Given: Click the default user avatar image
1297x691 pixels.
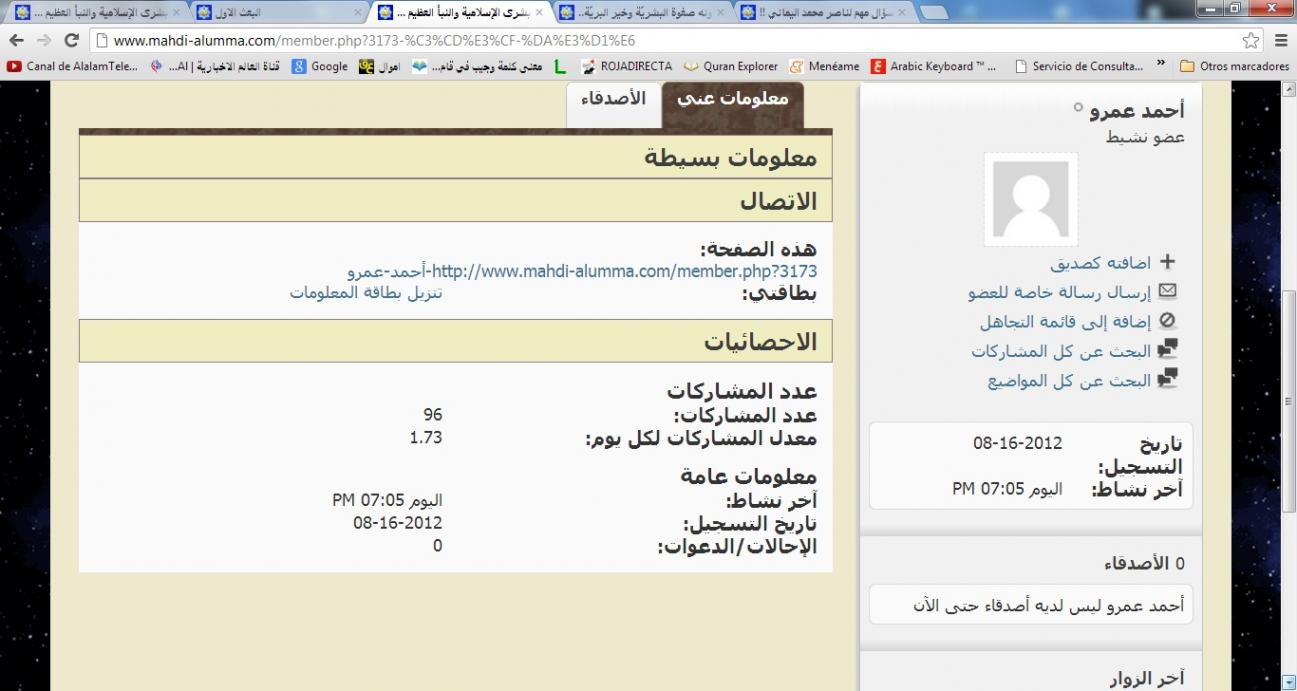Looking at the screenshot, I should click(1031, 199).
